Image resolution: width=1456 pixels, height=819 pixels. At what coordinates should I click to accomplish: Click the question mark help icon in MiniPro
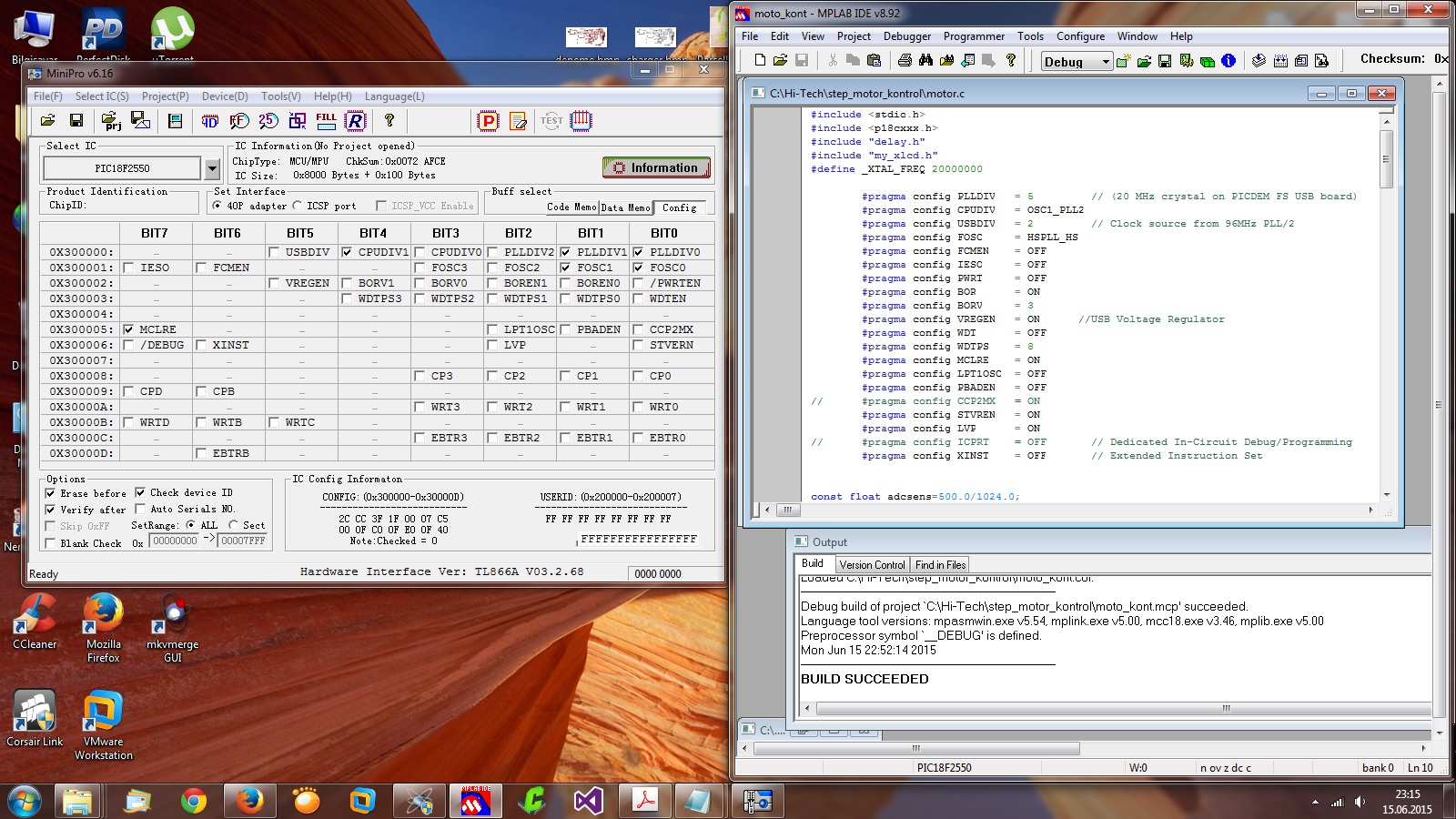tap(389, 120)
